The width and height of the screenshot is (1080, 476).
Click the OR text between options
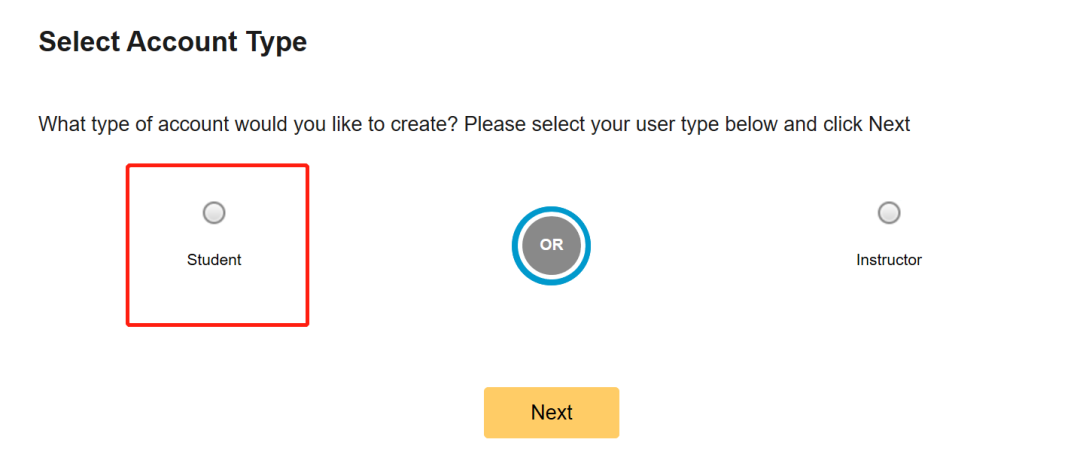click(551, 245)
